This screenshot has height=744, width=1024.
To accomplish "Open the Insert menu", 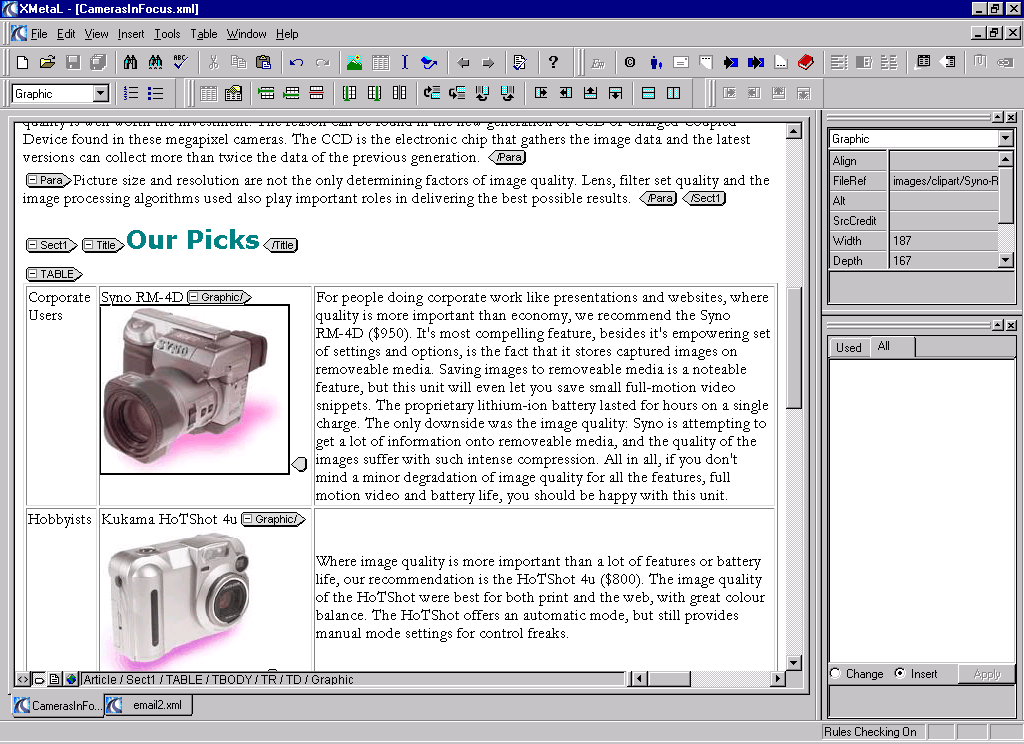I will (x=131, y=34).
